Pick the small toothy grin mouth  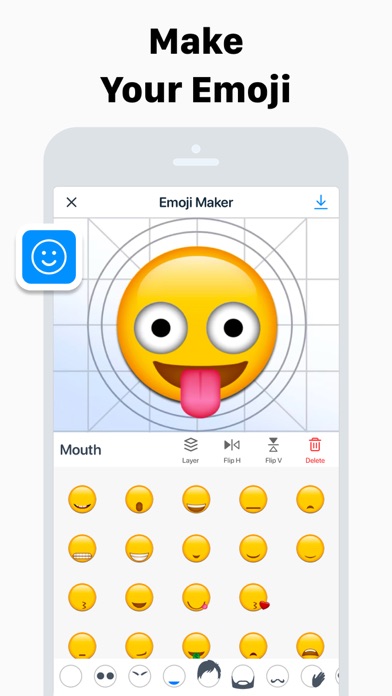(x=82, y=499)
